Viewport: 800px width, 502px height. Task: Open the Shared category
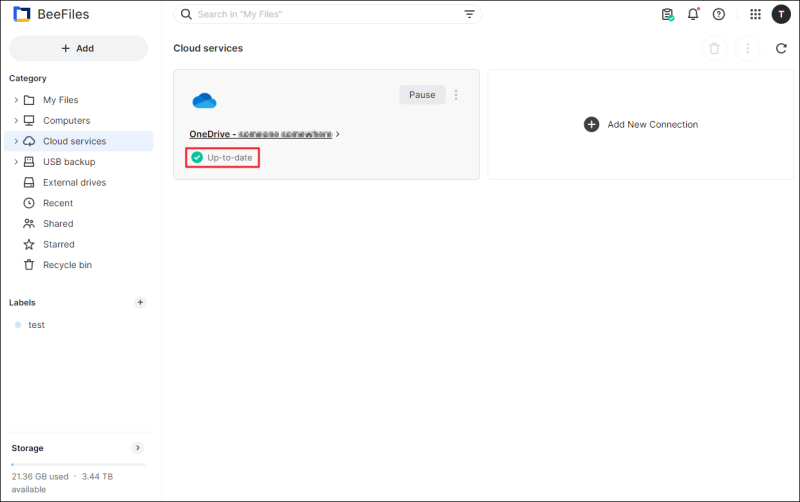click(x=58, y=223)
